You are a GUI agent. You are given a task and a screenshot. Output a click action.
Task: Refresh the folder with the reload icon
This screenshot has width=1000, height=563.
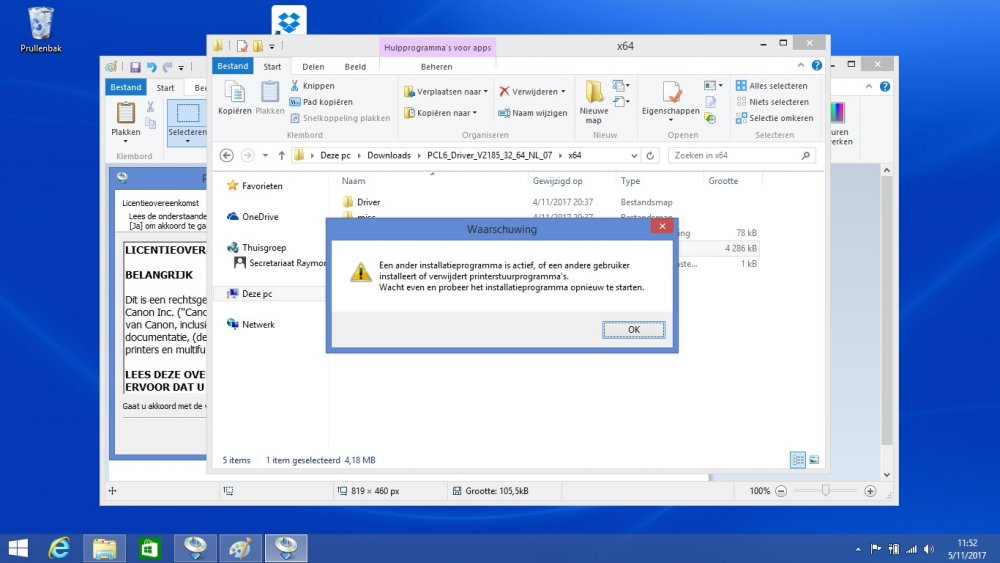tap(651, 156)
